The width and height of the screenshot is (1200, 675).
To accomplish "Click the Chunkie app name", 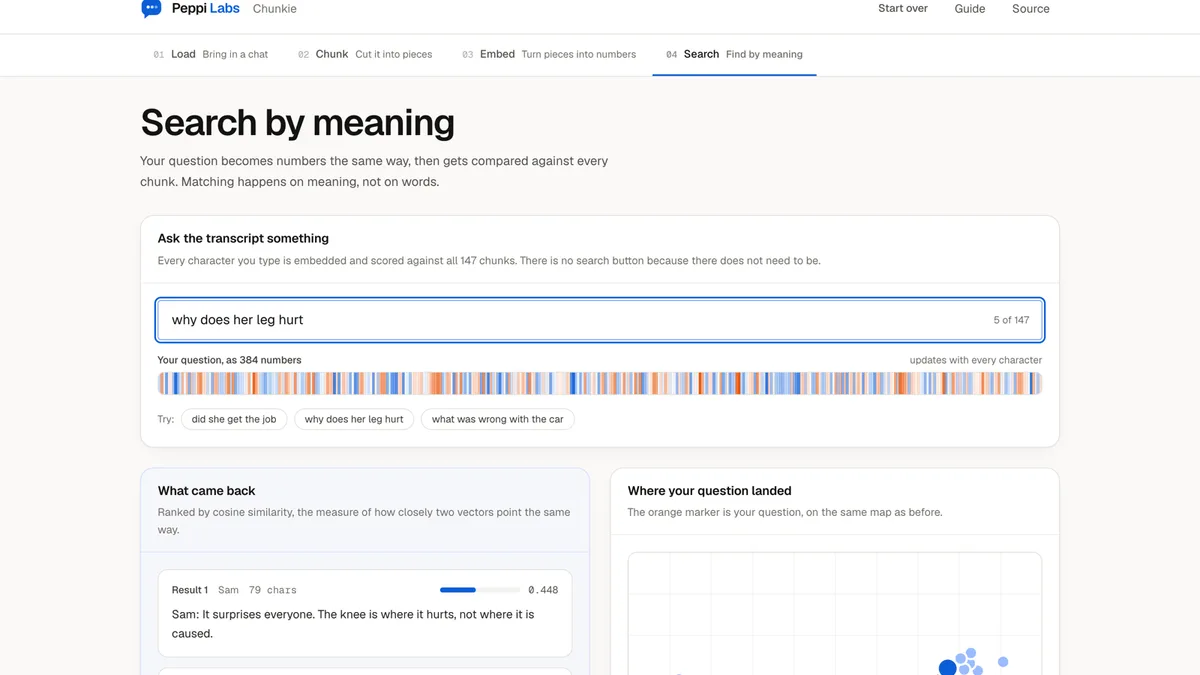I will tap(275, 9).
